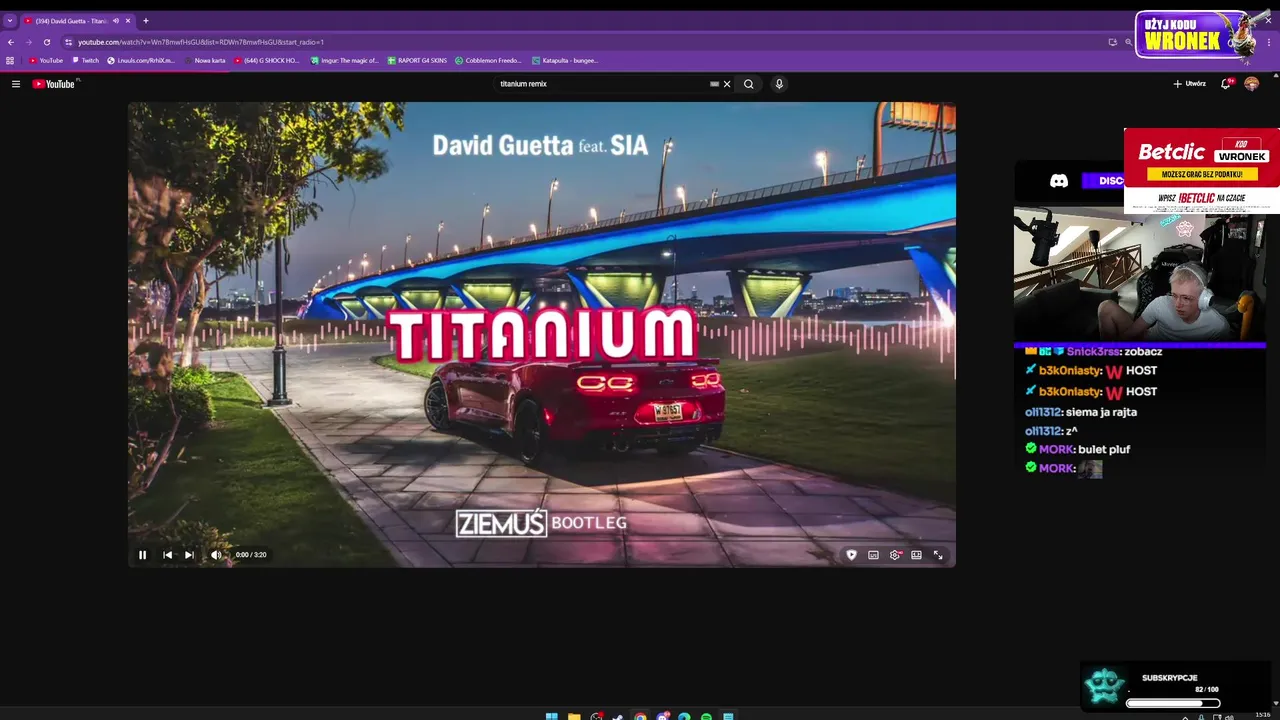
Task: Open the Windows Start menu
Action: pos(552,716)
